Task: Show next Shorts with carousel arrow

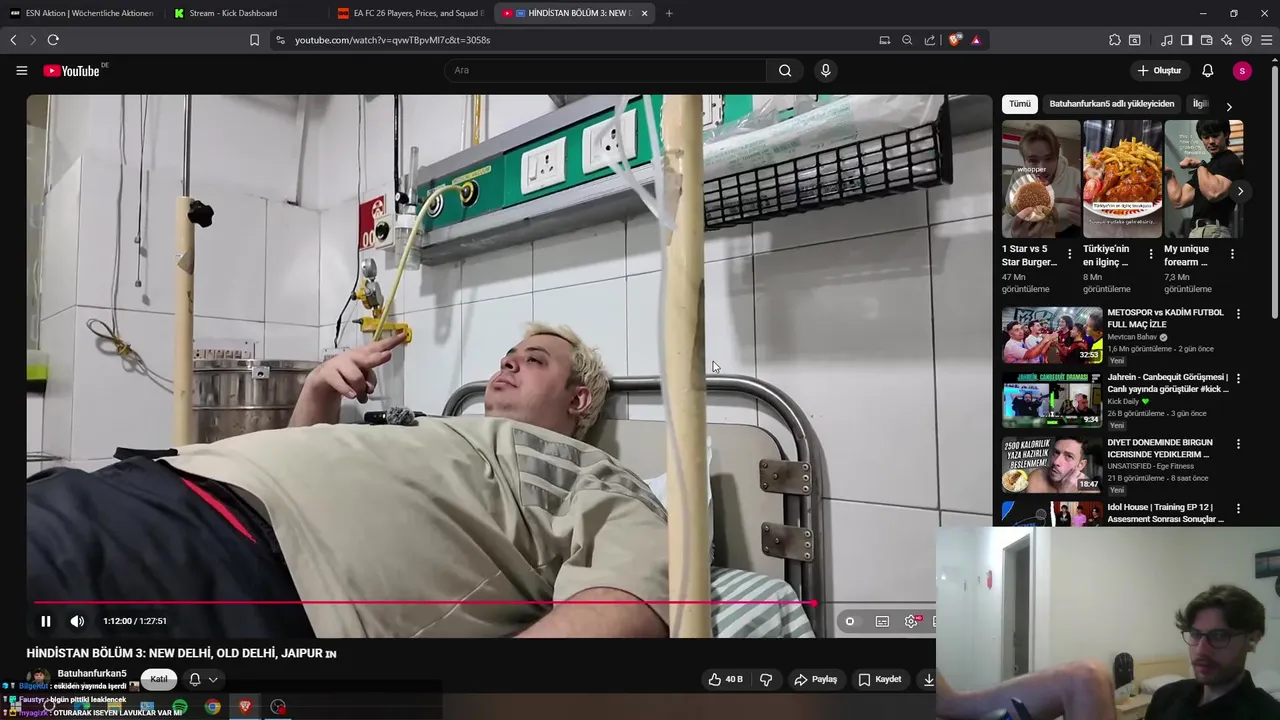Action: 1240,191
